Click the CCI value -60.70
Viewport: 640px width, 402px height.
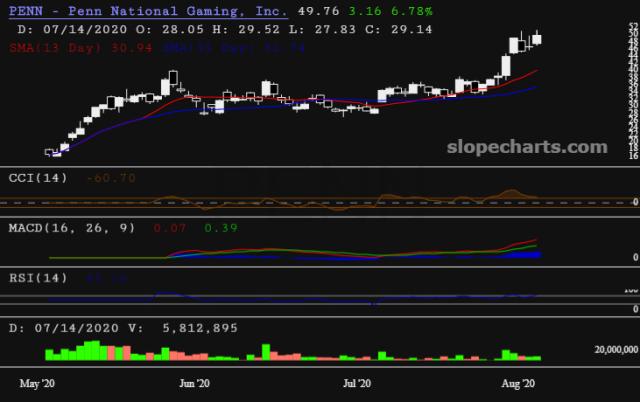(x=111, y=178)
